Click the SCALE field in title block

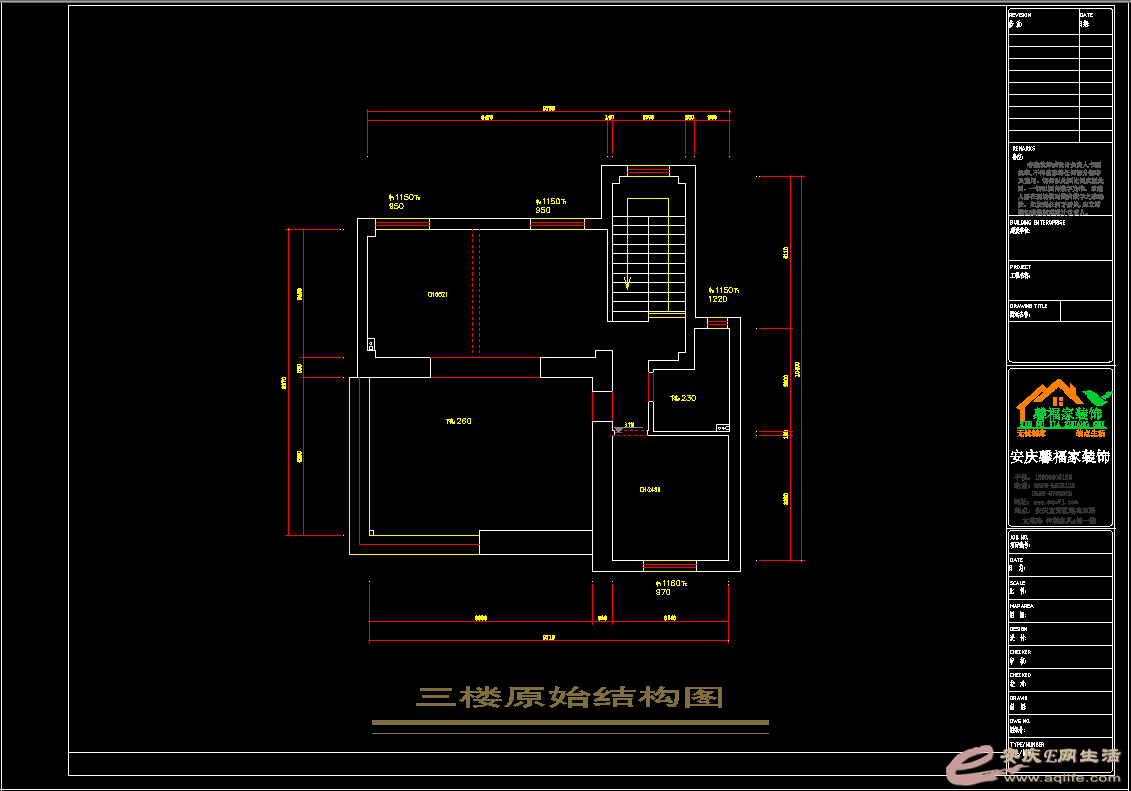1059,587
